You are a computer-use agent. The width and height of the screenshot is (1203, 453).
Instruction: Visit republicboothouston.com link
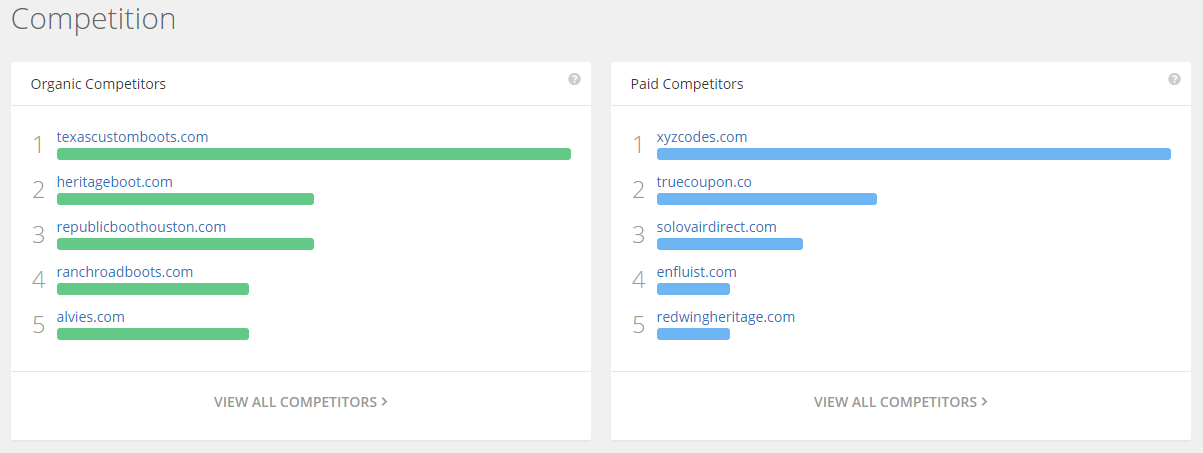pos(142,227)
